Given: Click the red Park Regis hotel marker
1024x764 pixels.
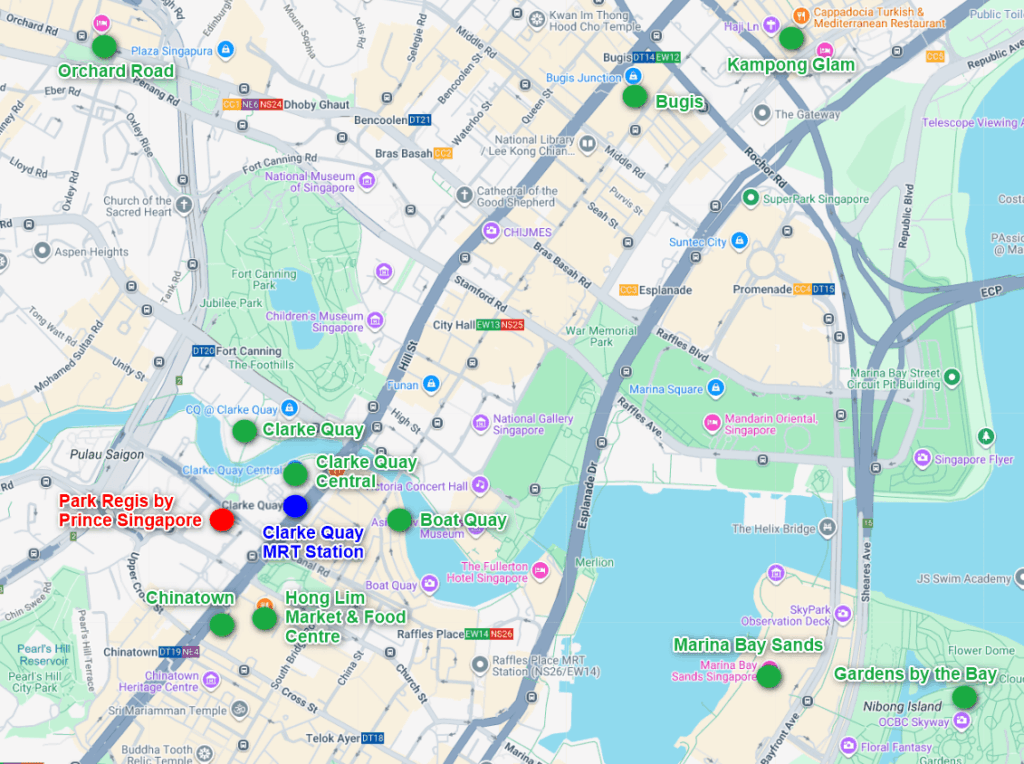Looking at the screenshot, I should click(222, 520).
